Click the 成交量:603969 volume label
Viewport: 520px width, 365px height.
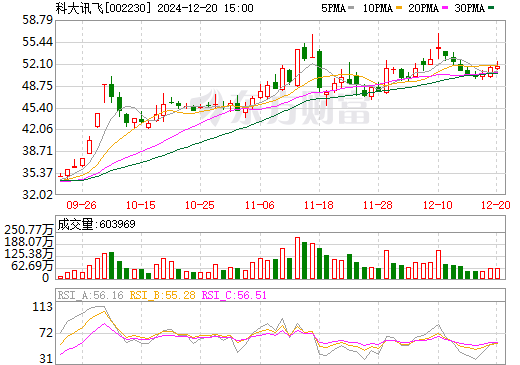tap(97, 224)
